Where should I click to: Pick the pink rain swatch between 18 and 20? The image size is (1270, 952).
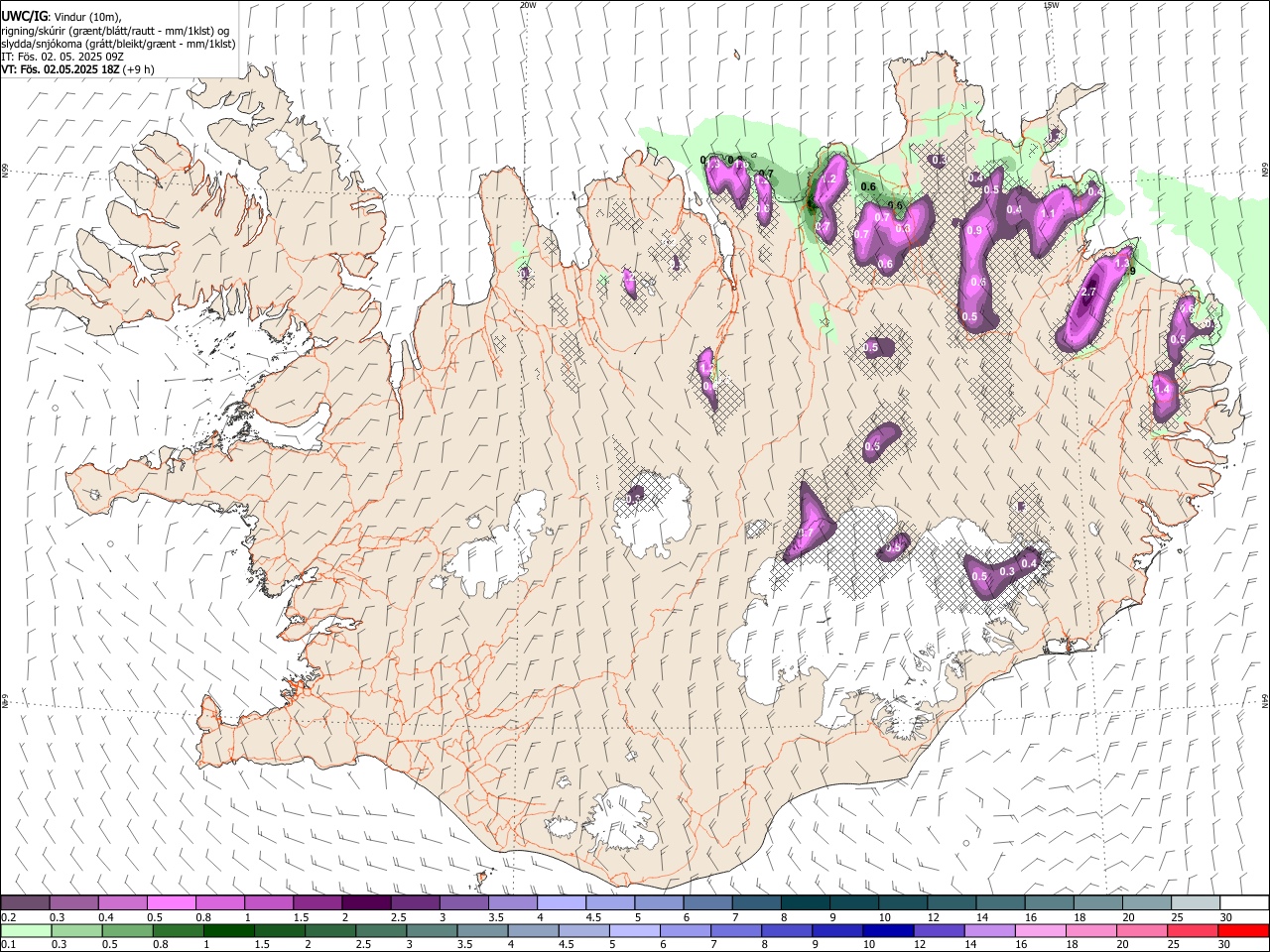click(x=1089, y=930)
